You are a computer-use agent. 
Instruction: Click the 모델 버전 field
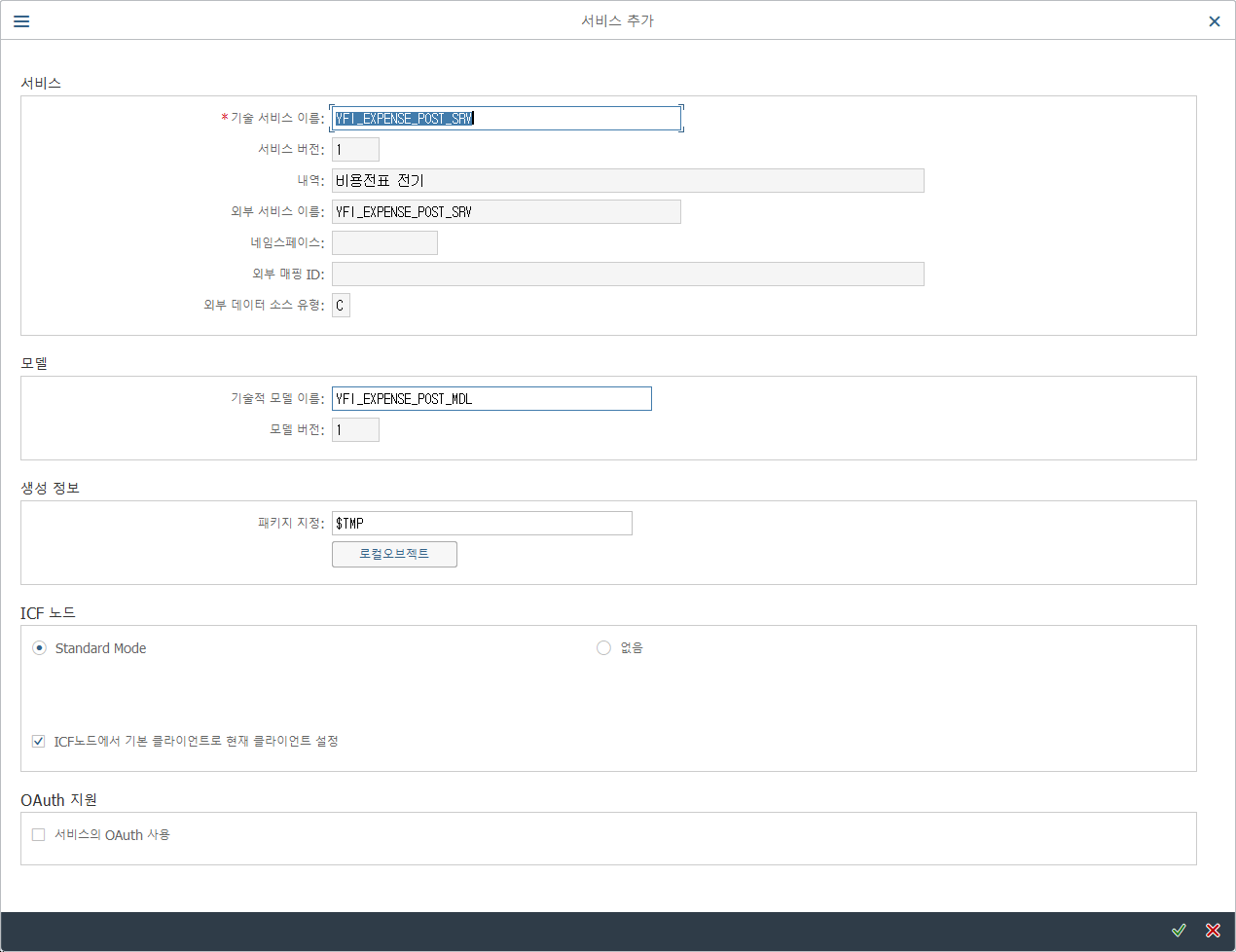pyautogui.click(x=355, y=430)
